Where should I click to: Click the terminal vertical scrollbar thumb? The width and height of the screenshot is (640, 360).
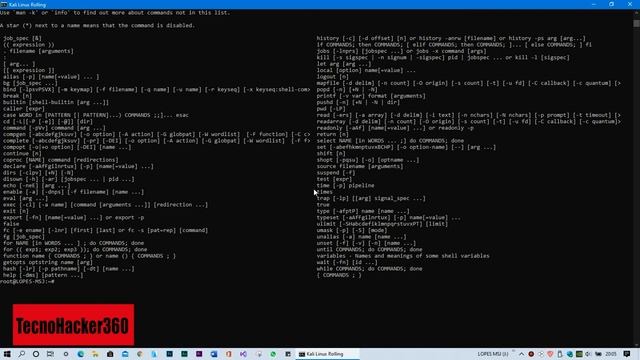636,23
